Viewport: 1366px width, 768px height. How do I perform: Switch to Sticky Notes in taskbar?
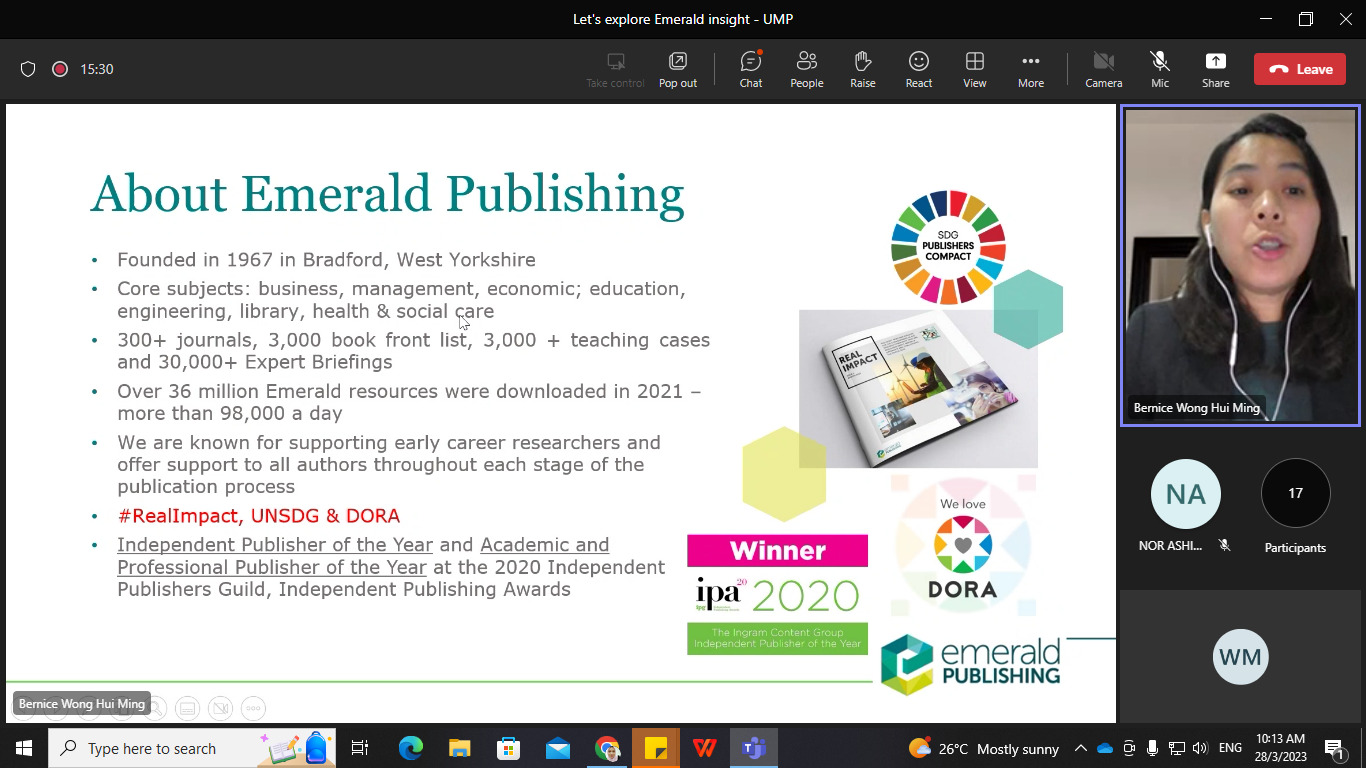[x=656, y=748]
